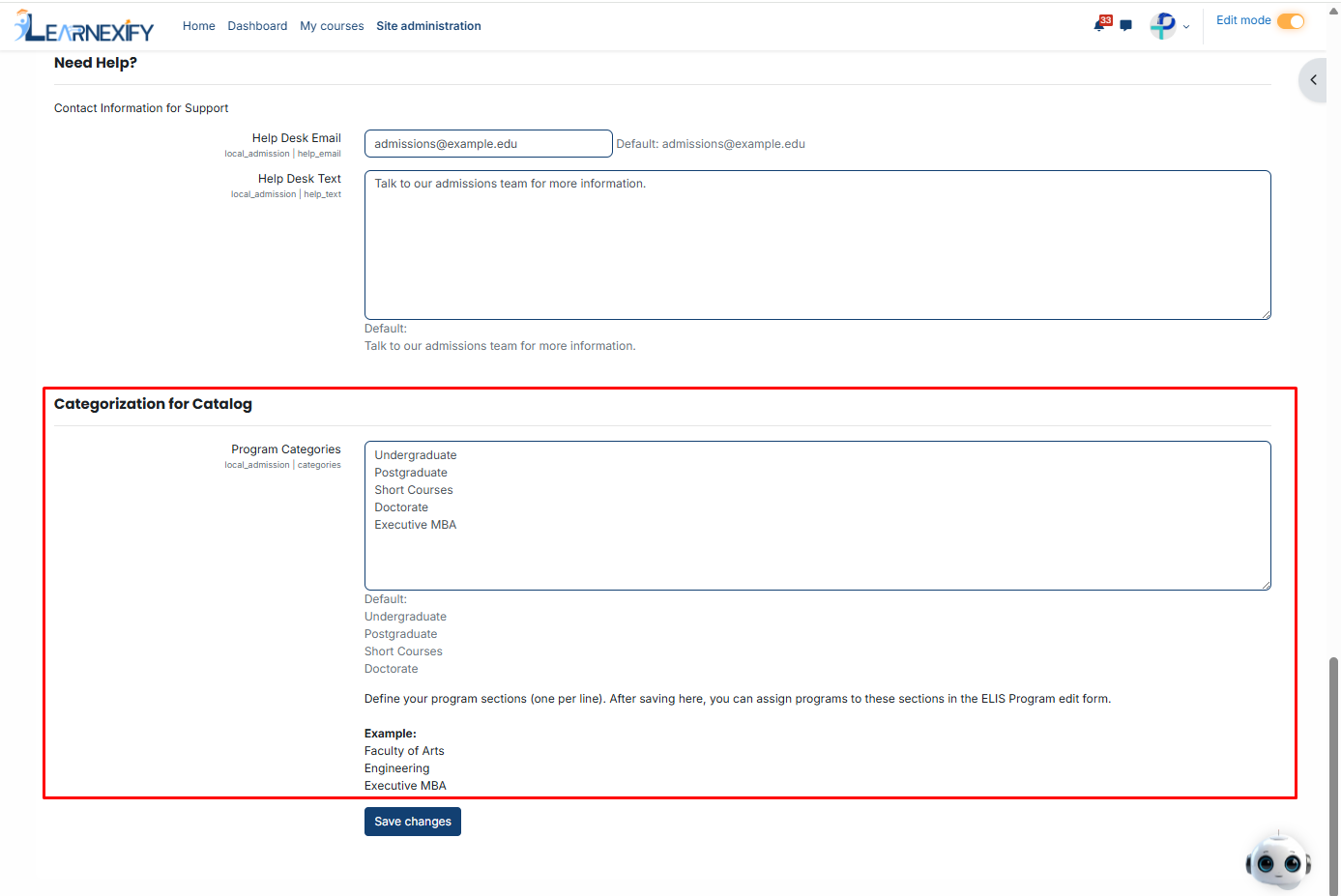Click 'Default: admissions@example.edu' text

711,144
